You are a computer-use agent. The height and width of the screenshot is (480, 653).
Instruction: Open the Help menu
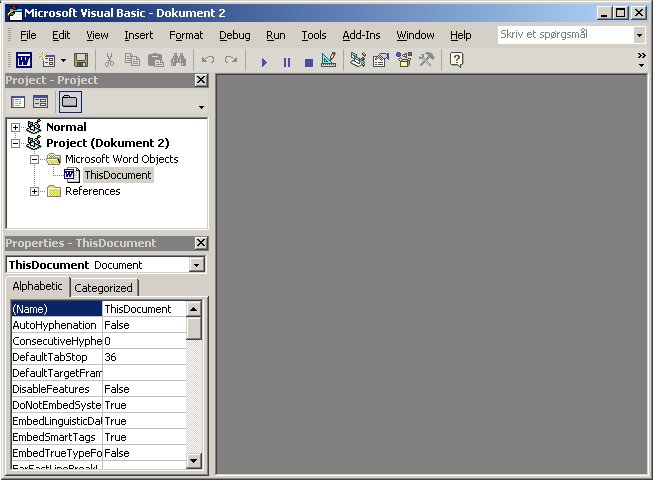pos(461,35)
